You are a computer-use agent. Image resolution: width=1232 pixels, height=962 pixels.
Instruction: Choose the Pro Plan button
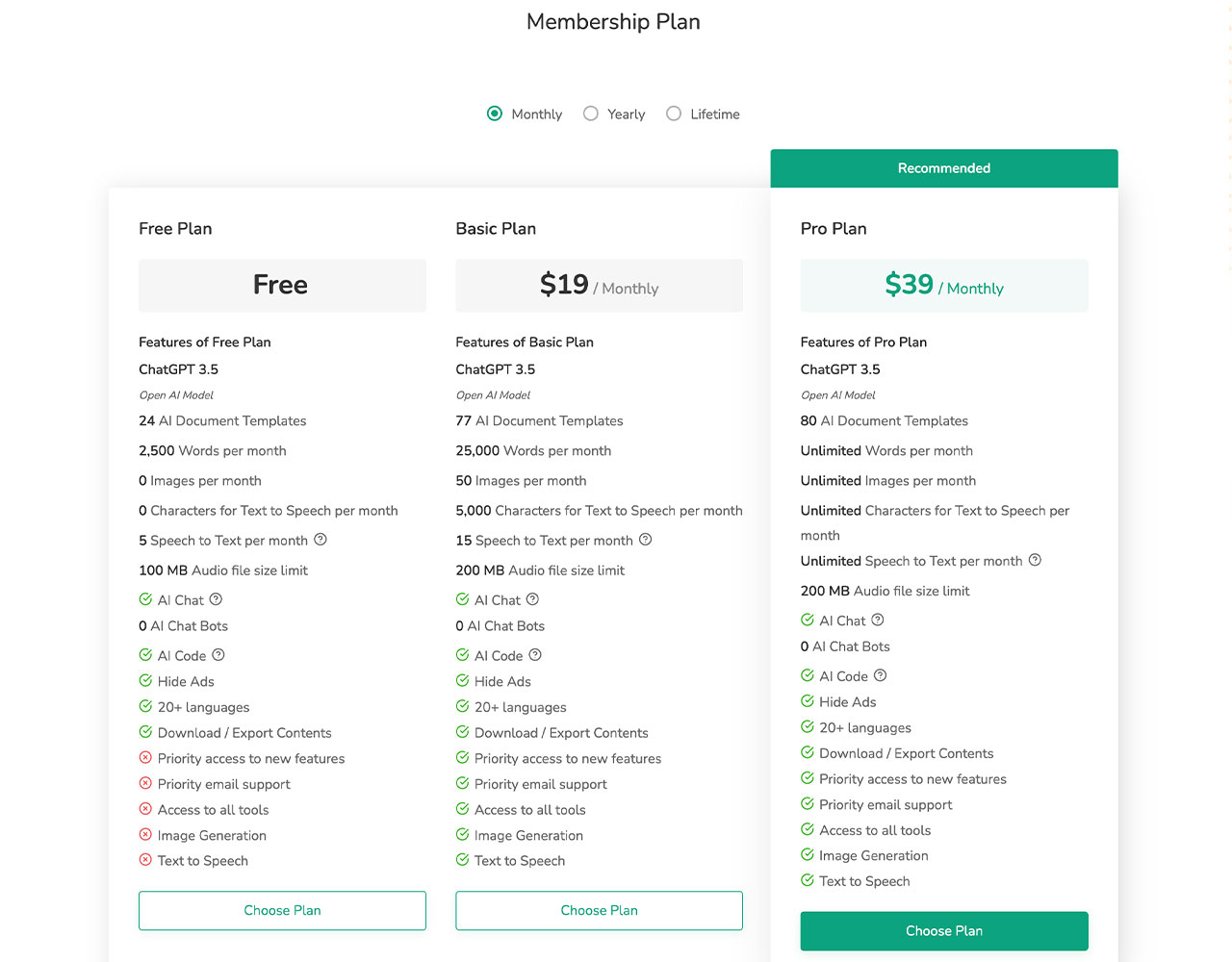pos(944,931)
